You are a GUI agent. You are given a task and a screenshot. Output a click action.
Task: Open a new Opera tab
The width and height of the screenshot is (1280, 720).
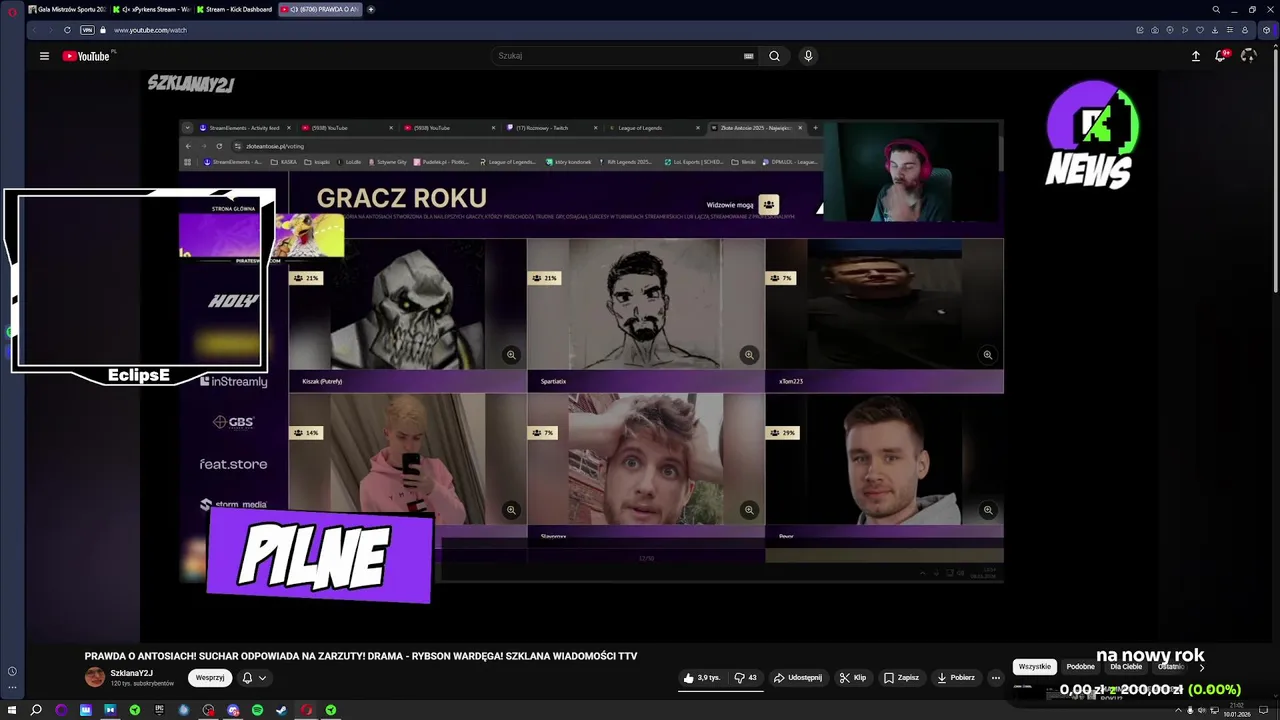[x=371, y=9]
